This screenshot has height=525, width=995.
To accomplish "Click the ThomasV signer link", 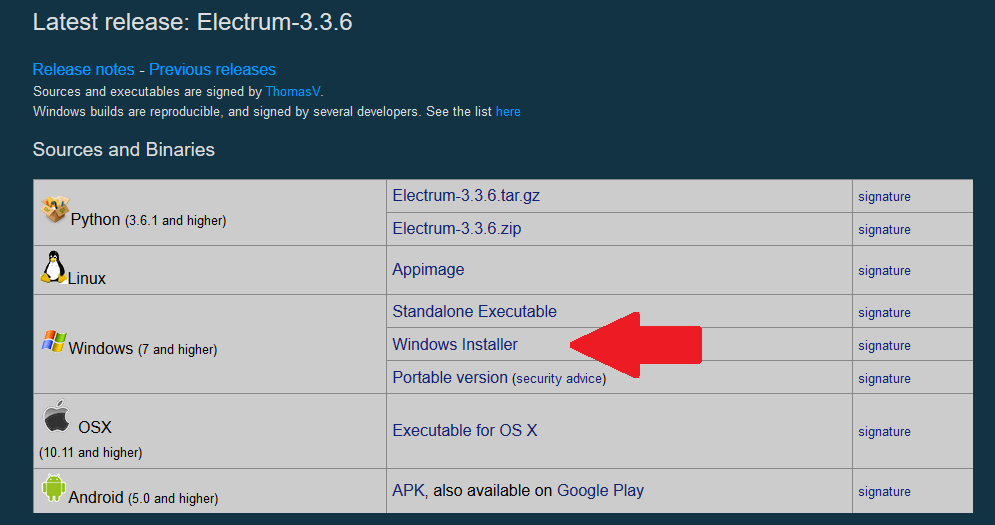I will coord(293,91).
